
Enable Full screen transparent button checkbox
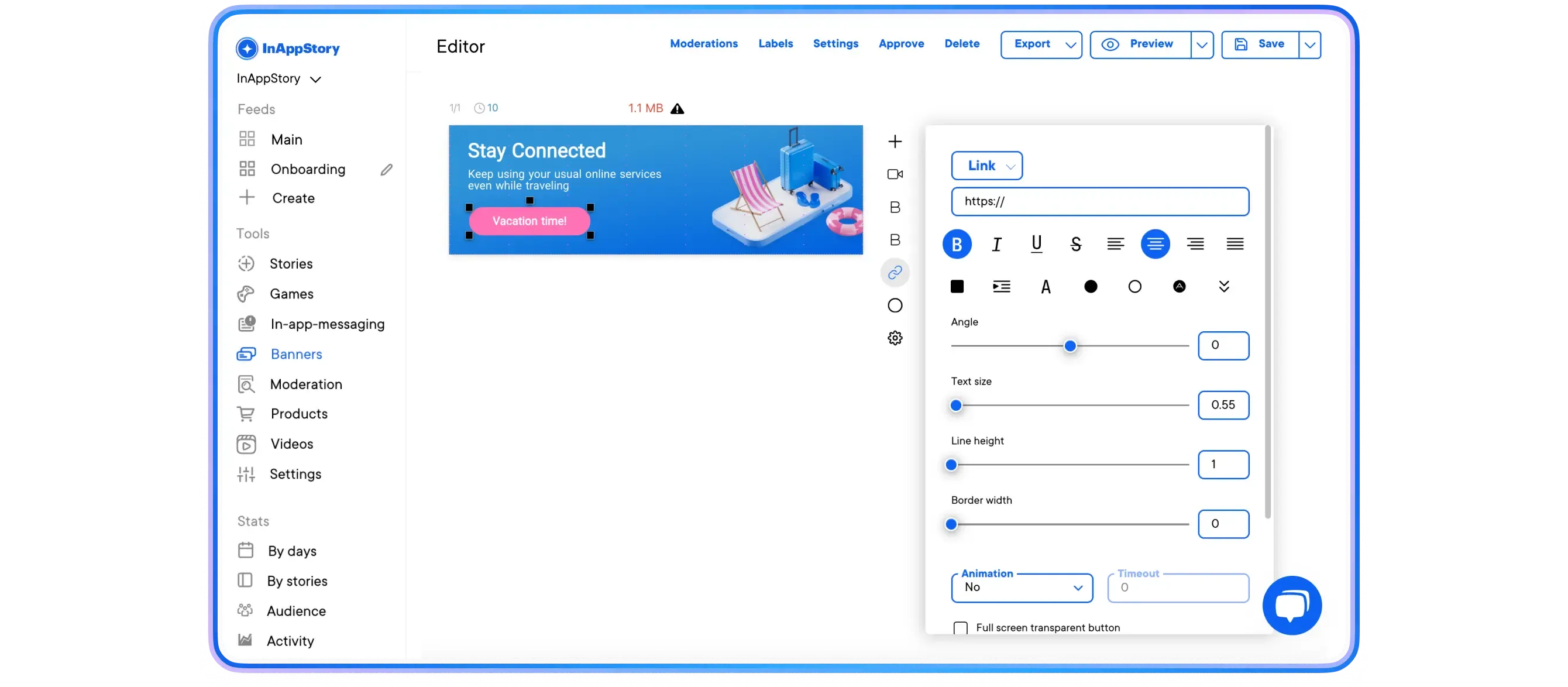coord(960,628)
